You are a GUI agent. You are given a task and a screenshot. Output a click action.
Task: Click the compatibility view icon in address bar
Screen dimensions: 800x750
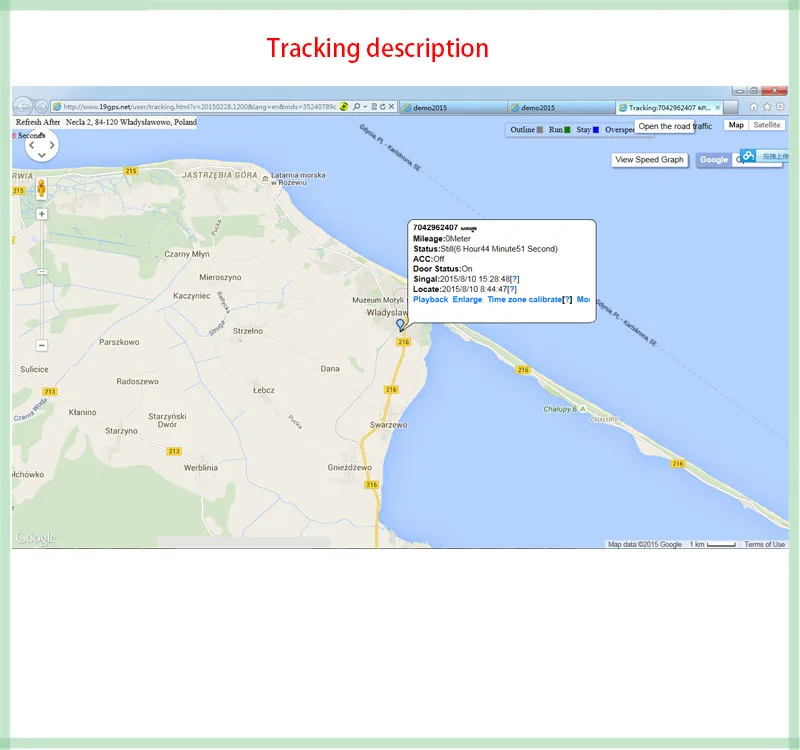click(343, 107)
